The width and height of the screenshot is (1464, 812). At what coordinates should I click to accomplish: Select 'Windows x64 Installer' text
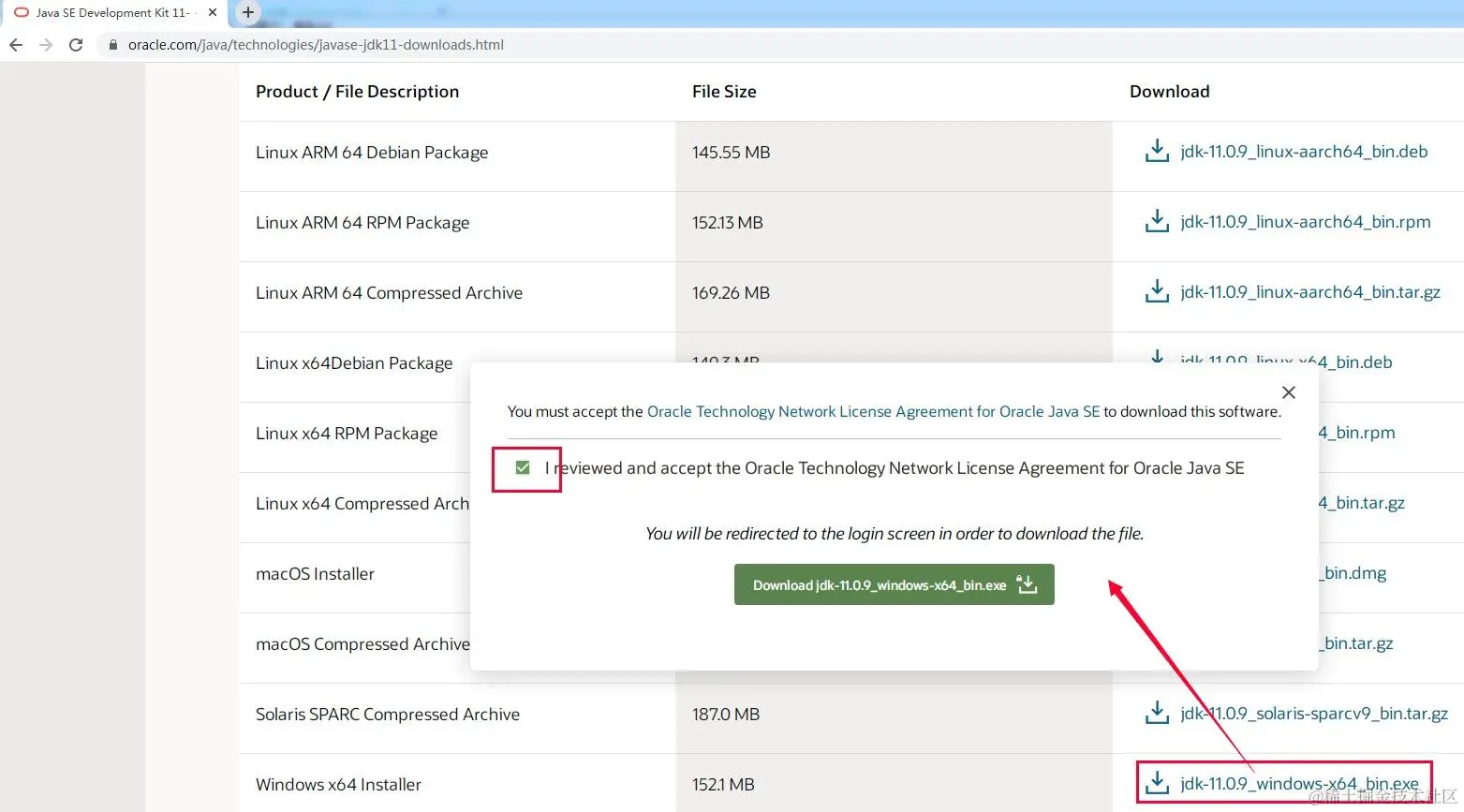[x=338, y=785]
